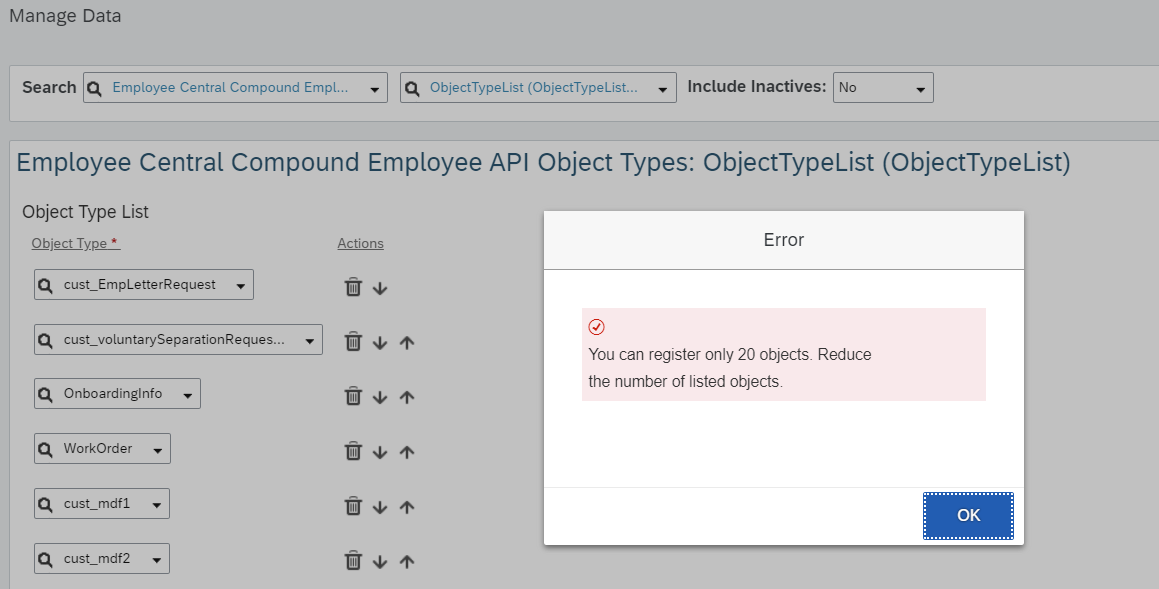Delete the cust_mdf2 row
This screenshot has width=1159, height=589.
(353, 561)
